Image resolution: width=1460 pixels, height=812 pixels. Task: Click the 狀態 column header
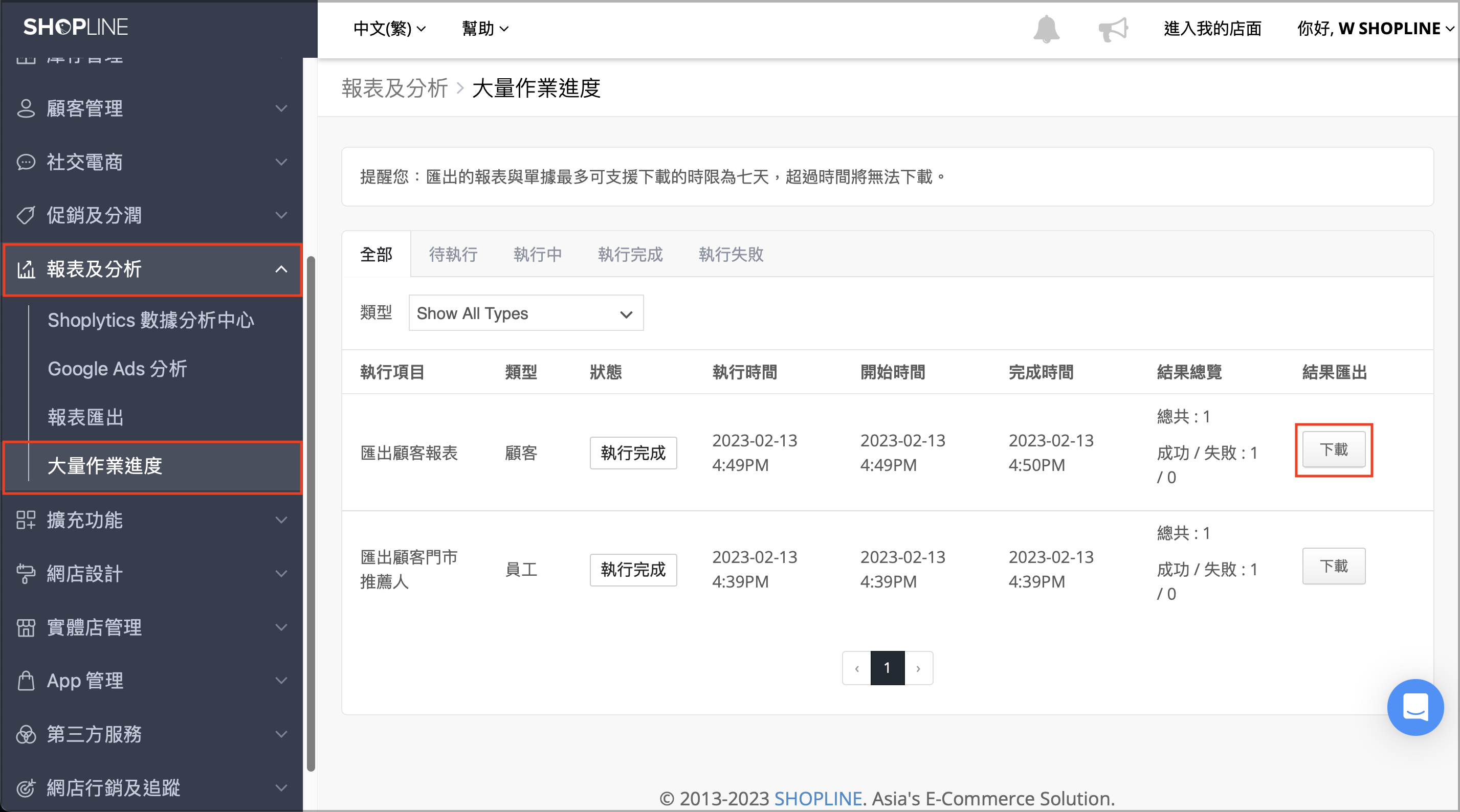click(606, 372)
